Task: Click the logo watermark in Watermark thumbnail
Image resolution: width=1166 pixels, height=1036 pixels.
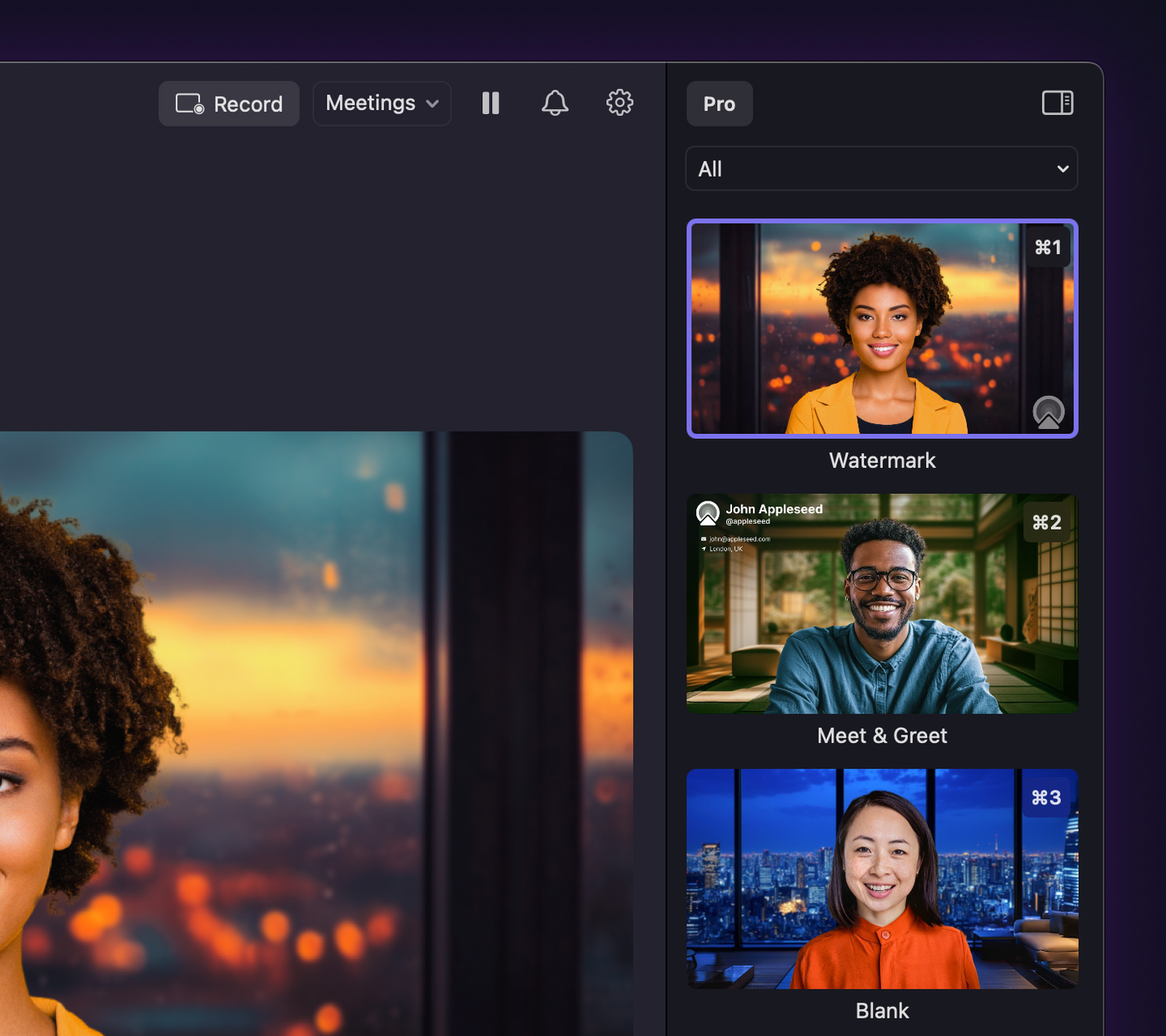Action: pyautogui.click(x=1048, y=411)
